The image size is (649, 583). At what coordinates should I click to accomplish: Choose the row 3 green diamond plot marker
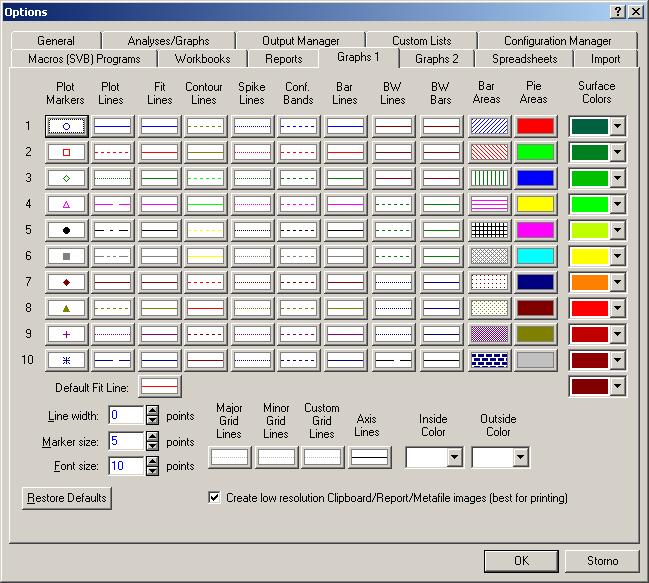click(66, 178)
